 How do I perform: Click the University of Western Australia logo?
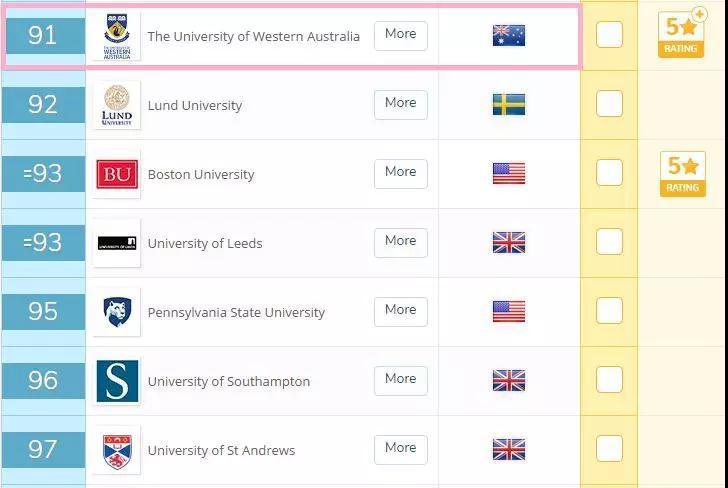pyautogui.click(x=116, y=36)
